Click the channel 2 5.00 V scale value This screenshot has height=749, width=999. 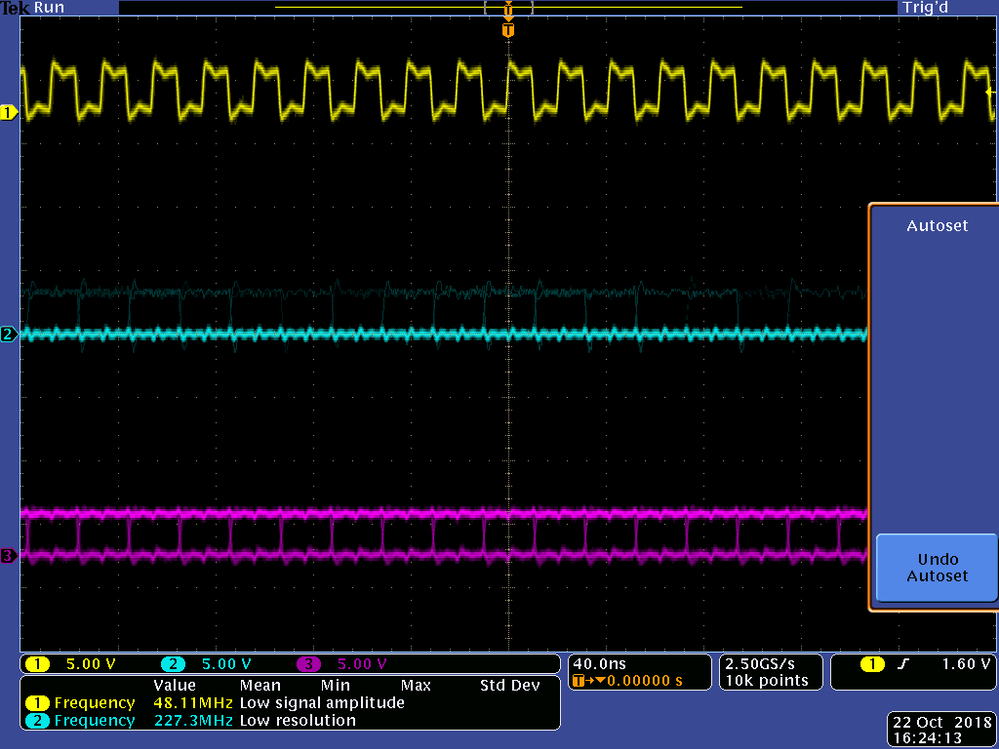click(226, 664)
